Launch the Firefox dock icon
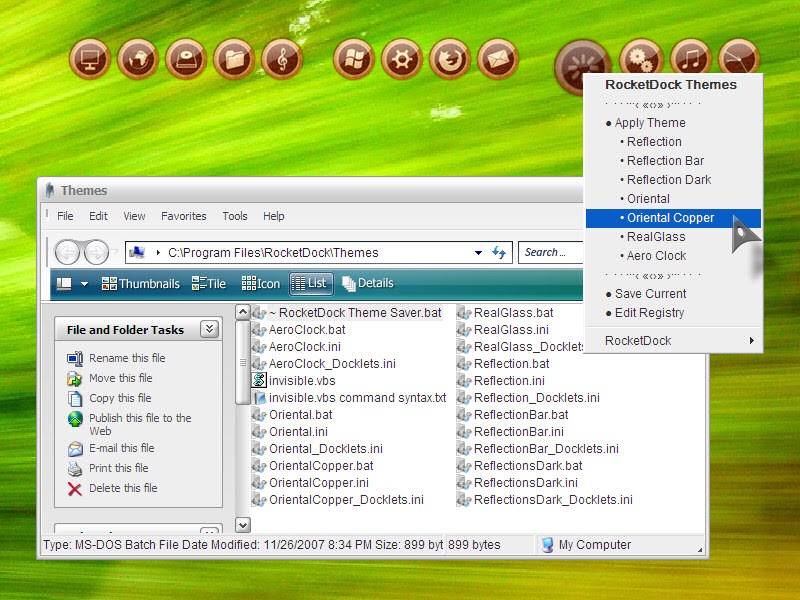This screenshot has height=600, width=800. [450, 59]
